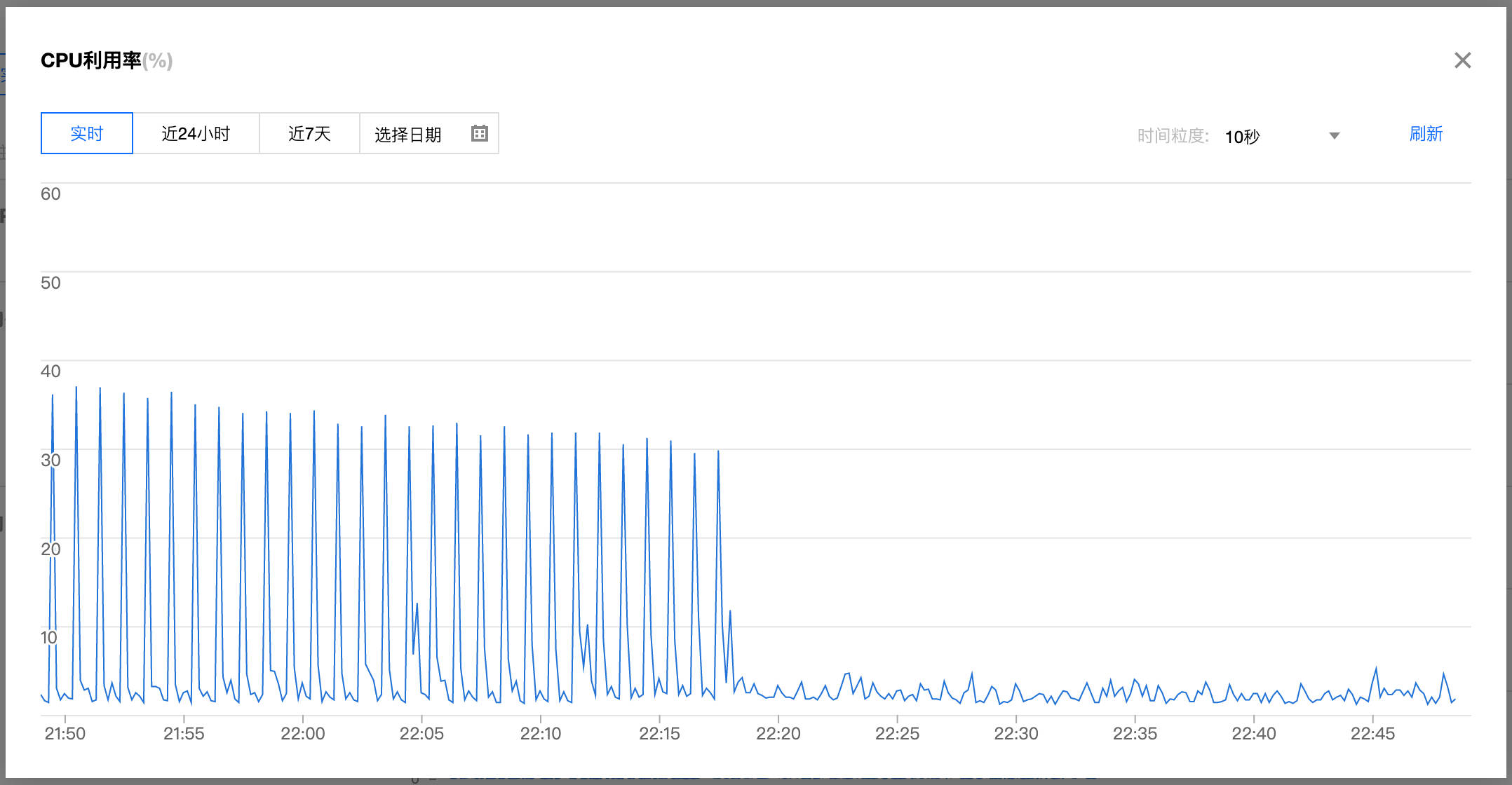Click the 22:20 x-axis label
Image resolution: width=1512 pixels, height=785 pixels.
(x=778, y=733)
